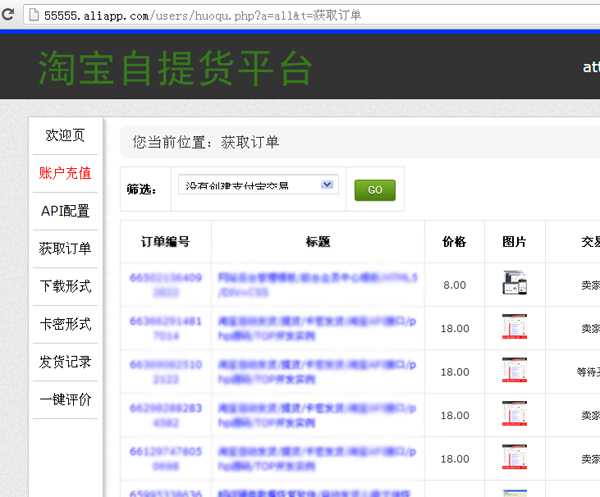The image size is (600, 497).
Task: Open the third row product thumbnail
Action: pos(515,370)
